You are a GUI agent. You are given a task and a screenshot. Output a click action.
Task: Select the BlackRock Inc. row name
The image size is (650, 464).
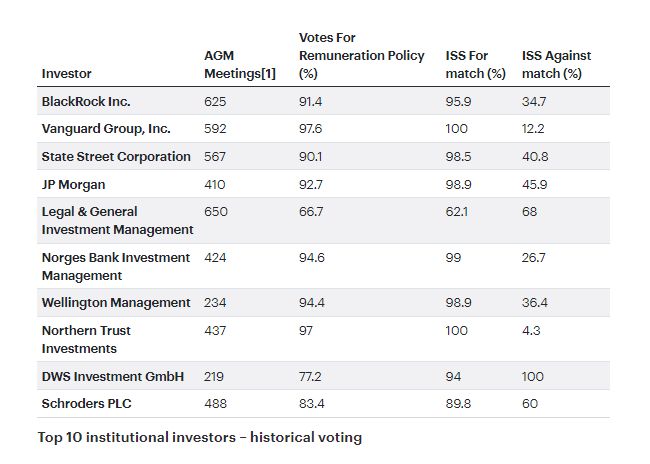(x=87, y=102)
